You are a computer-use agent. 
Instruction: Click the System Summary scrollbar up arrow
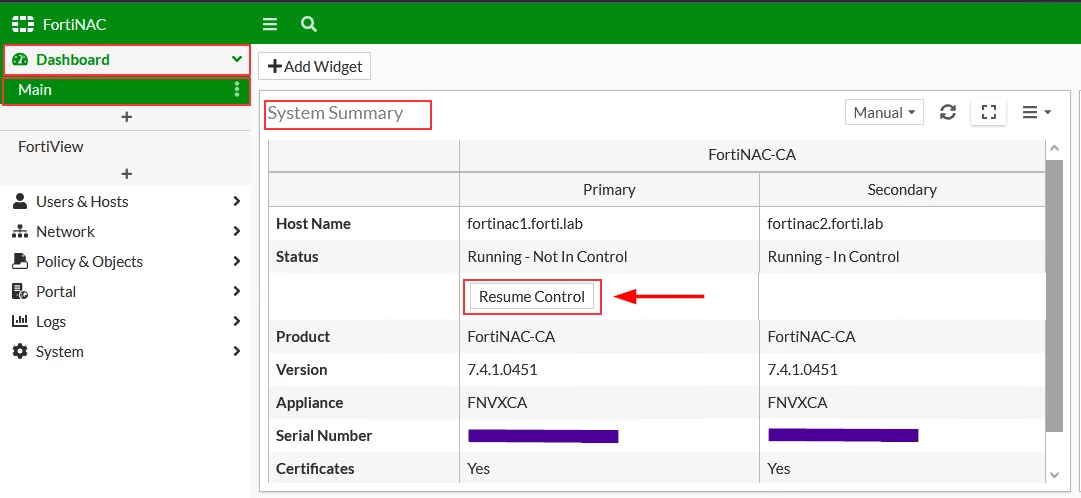tap(1053, 148)
